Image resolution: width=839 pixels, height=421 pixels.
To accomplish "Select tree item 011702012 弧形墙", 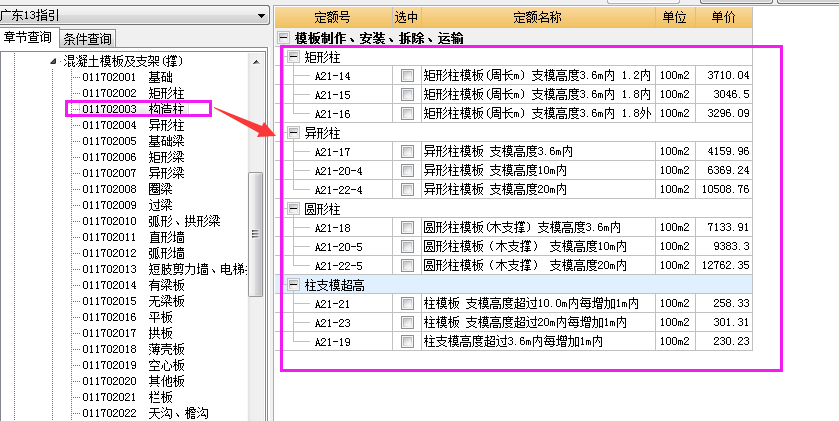I will click(x=133, y=253).
